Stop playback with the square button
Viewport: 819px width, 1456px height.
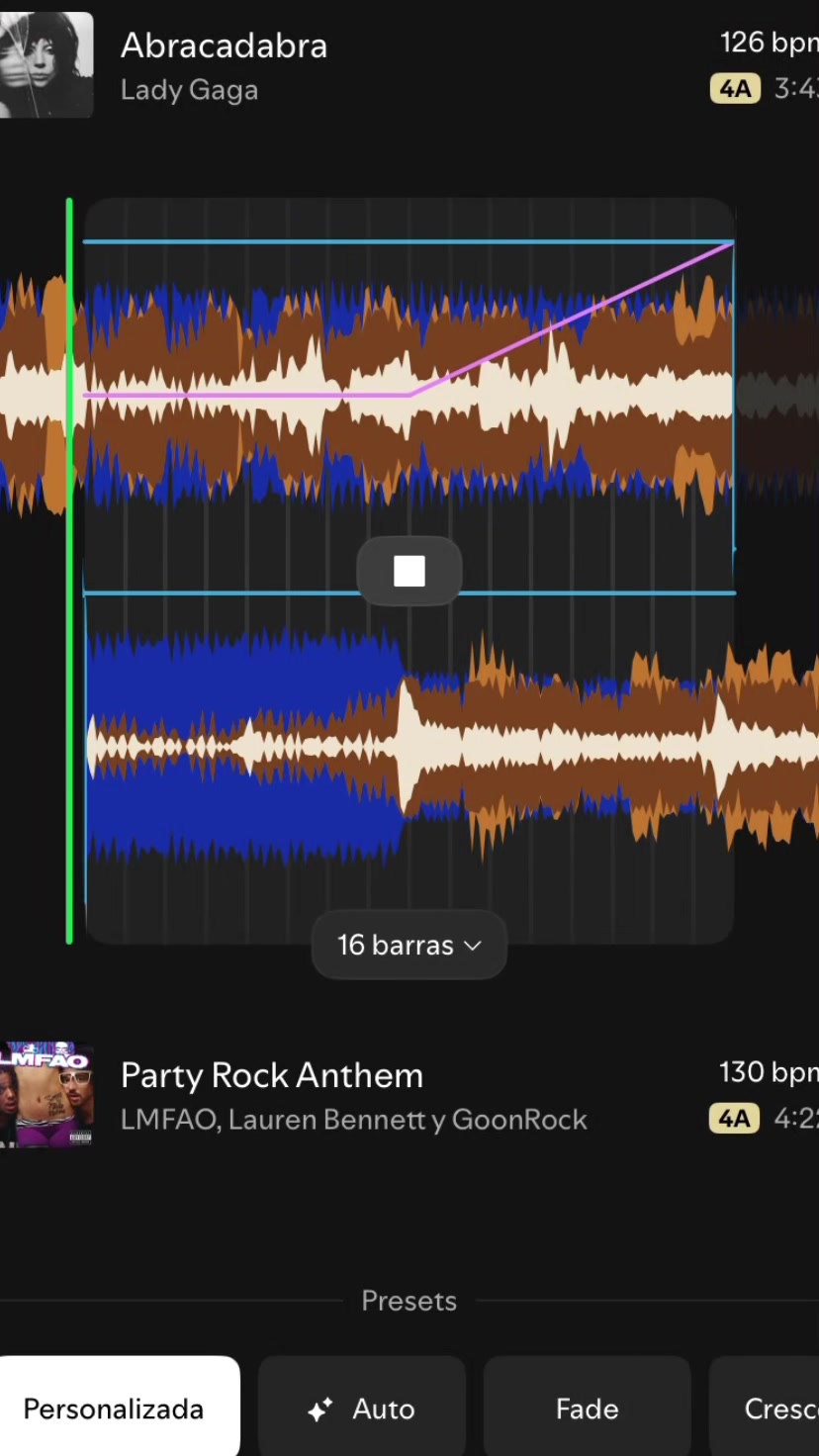409,571
